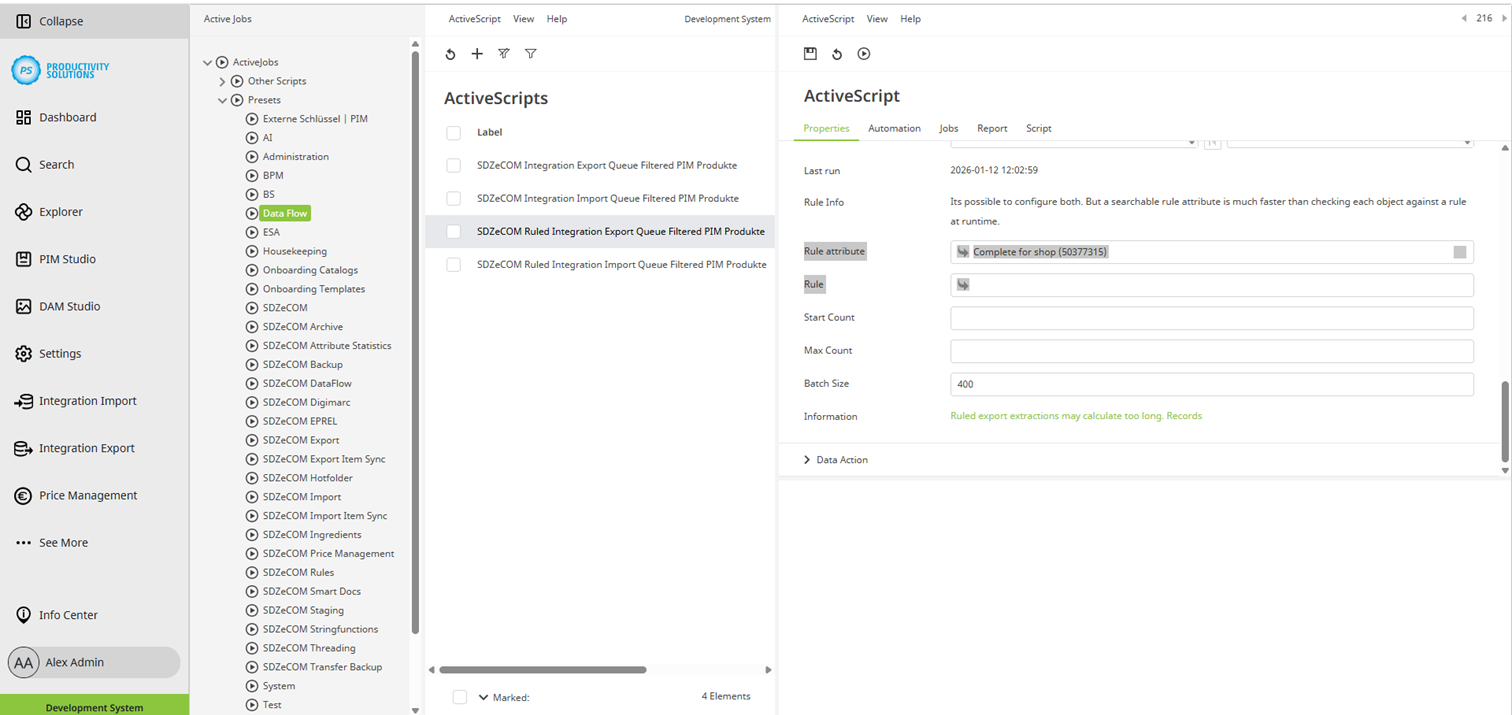Viewport: 1512px width, 715px height.
Task: Refresh the ActiveScripts list
Action: pos(450,54)
